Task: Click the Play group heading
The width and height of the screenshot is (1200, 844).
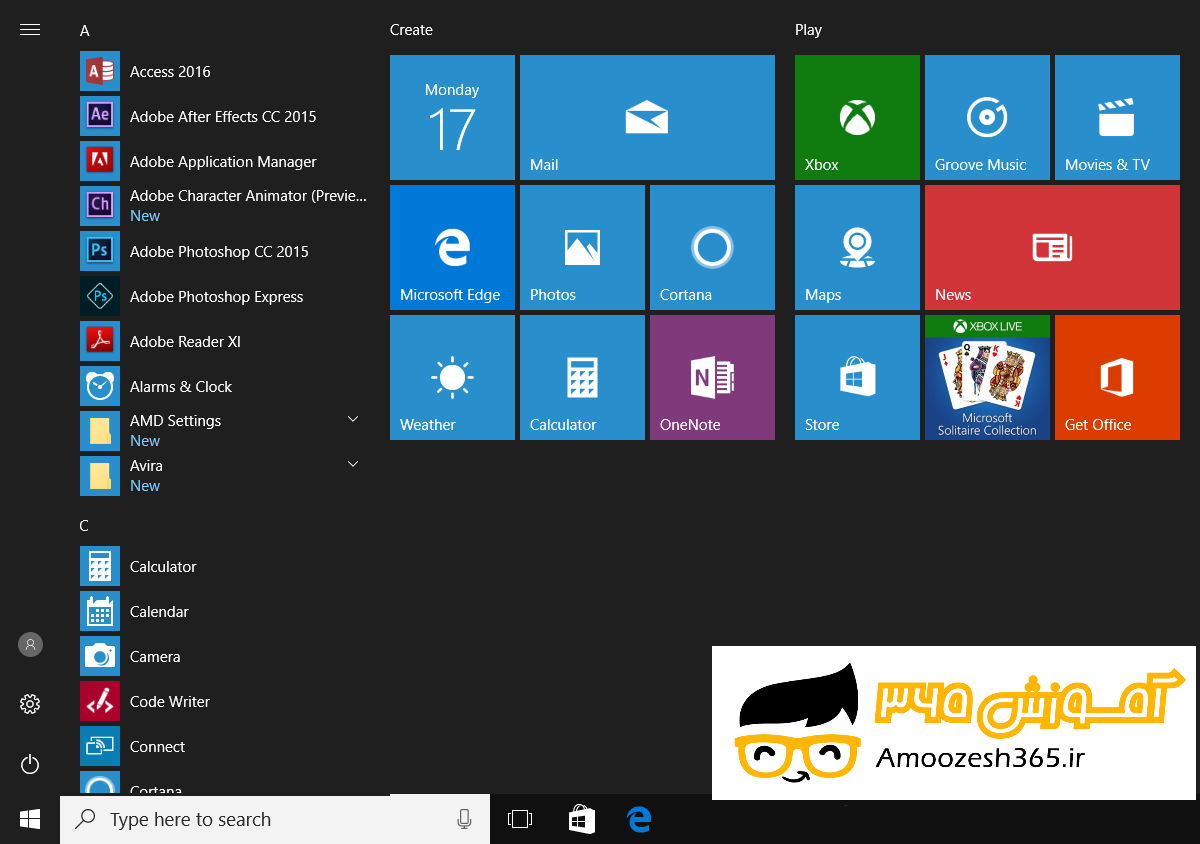Action: 808,30
